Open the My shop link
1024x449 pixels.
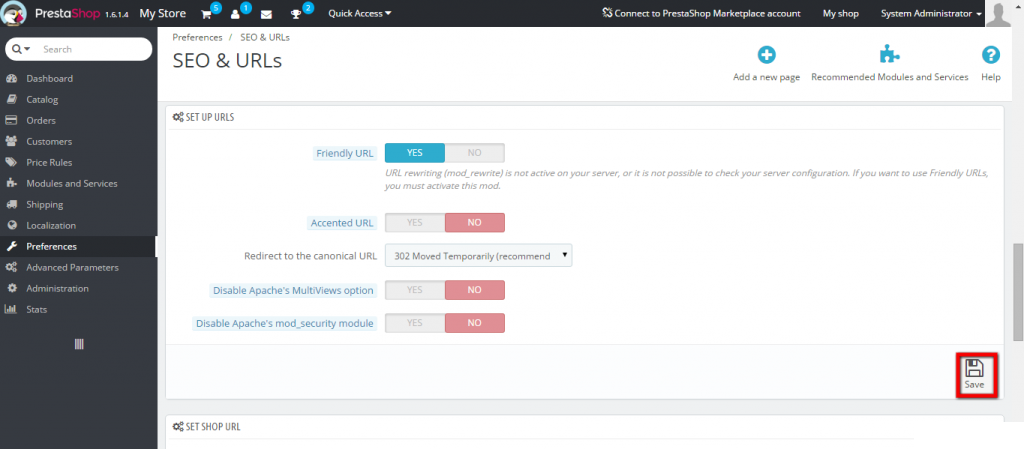pyautogui.click(x=840, y=13)
